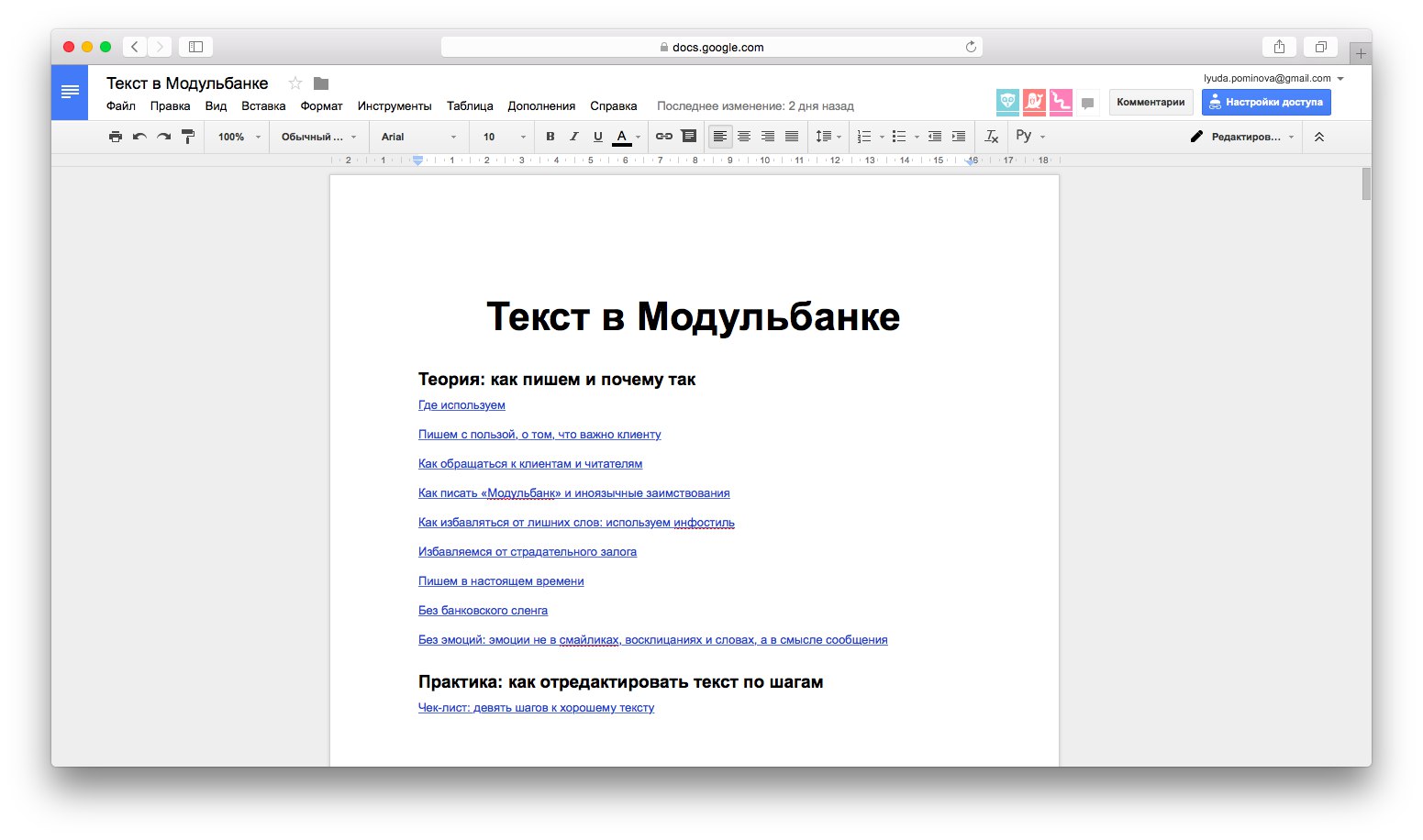Insert a link via toolbar icon
The width and height of the screenshot is (1423, 840).
(x=664, y=137)
